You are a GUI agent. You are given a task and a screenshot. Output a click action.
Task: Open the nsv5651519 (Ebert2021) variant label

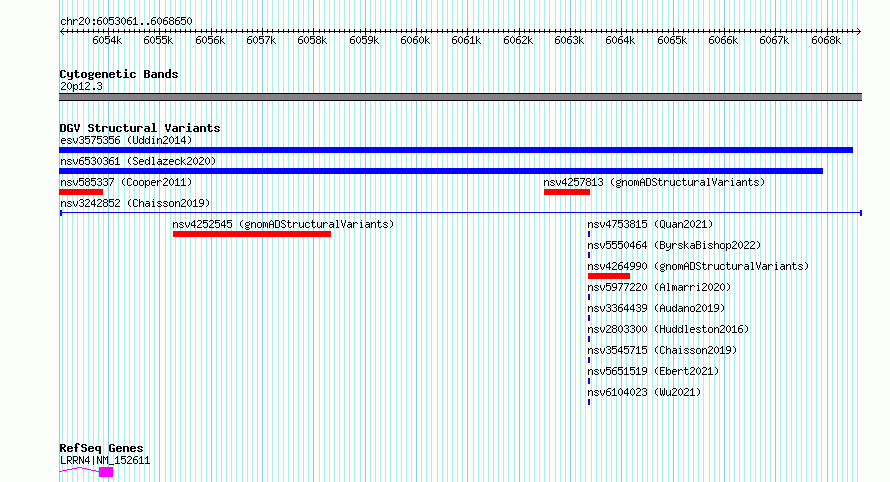653,371
